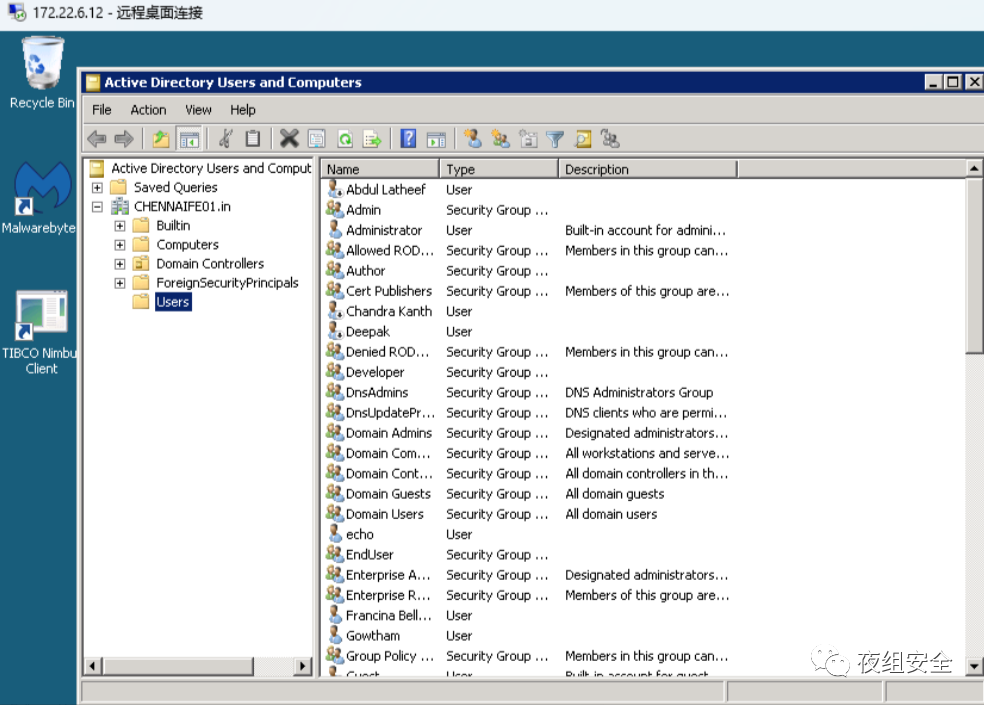Sort by the Type column header

(499, 170)
